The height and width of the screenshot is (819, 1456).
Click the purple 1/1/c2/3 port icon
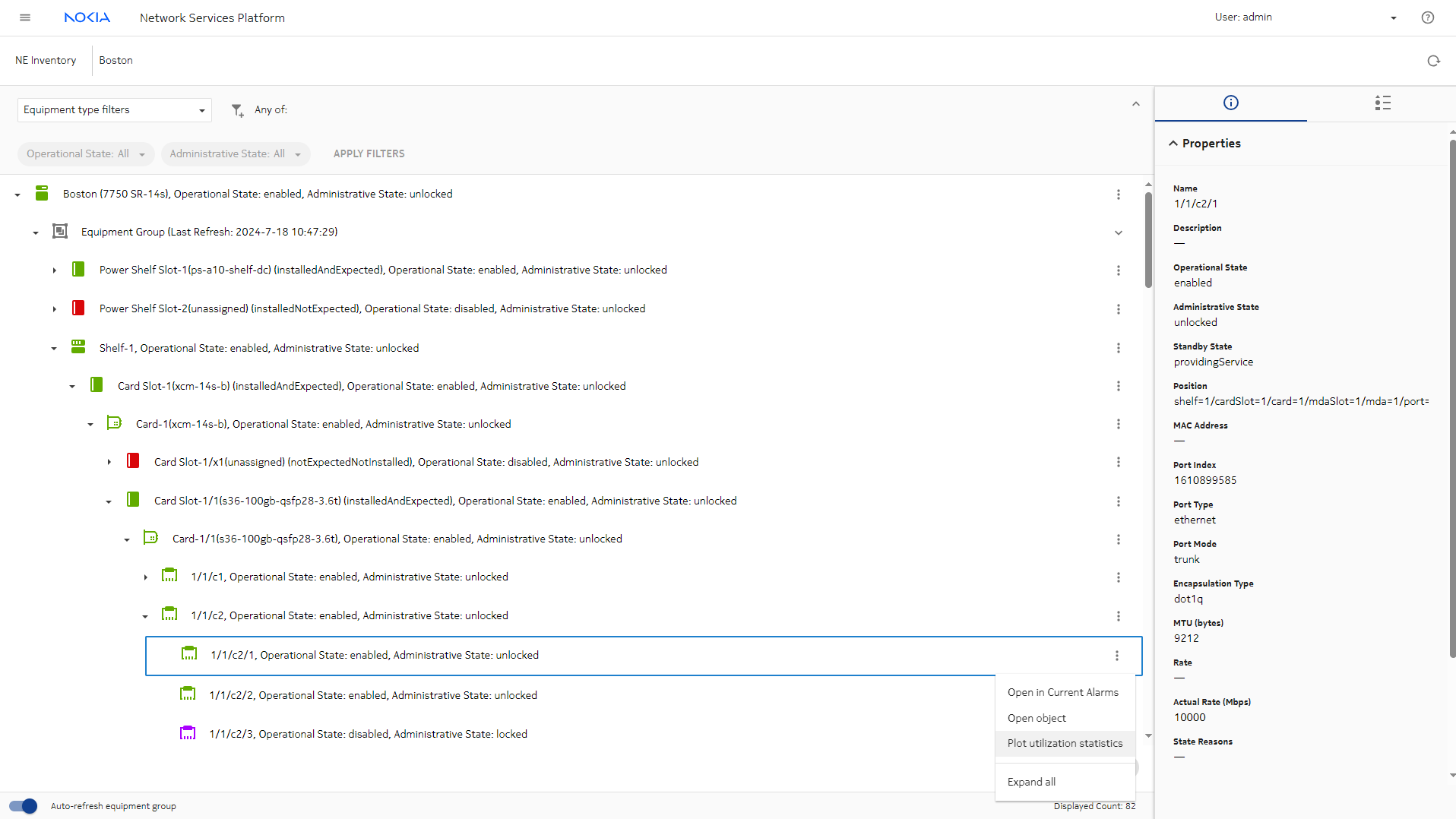click(x=188, y=734)
